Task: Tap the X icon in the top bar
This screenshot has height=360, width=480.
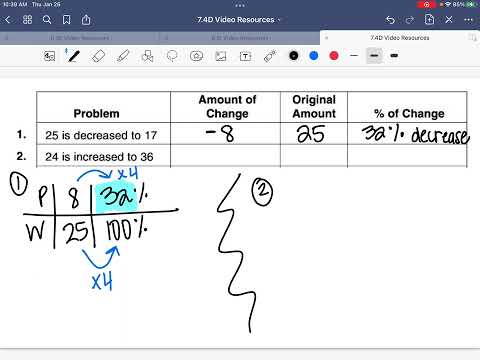Action: point(449,20)
